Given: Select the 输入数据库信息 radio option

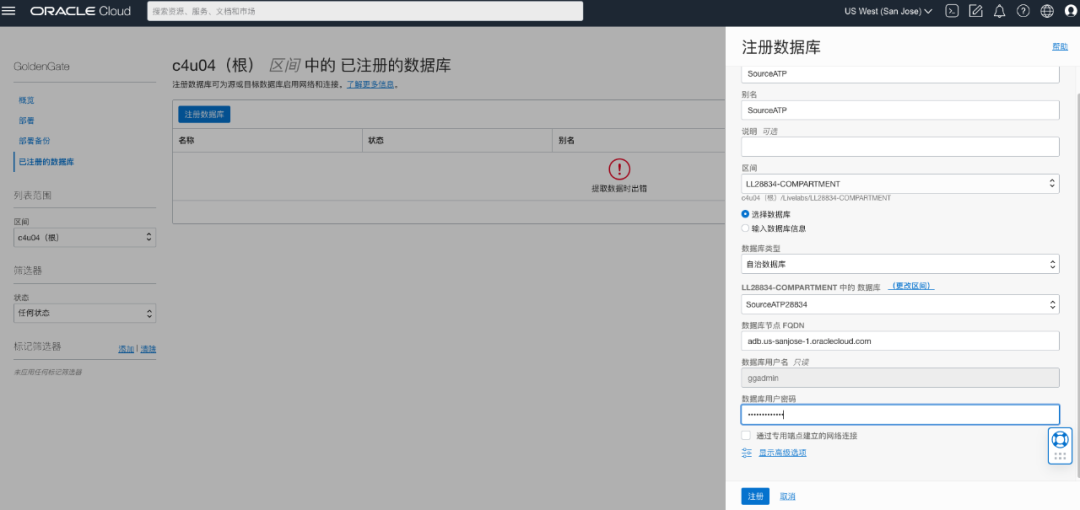Looking at the screenshot, I should pos(745,228).
